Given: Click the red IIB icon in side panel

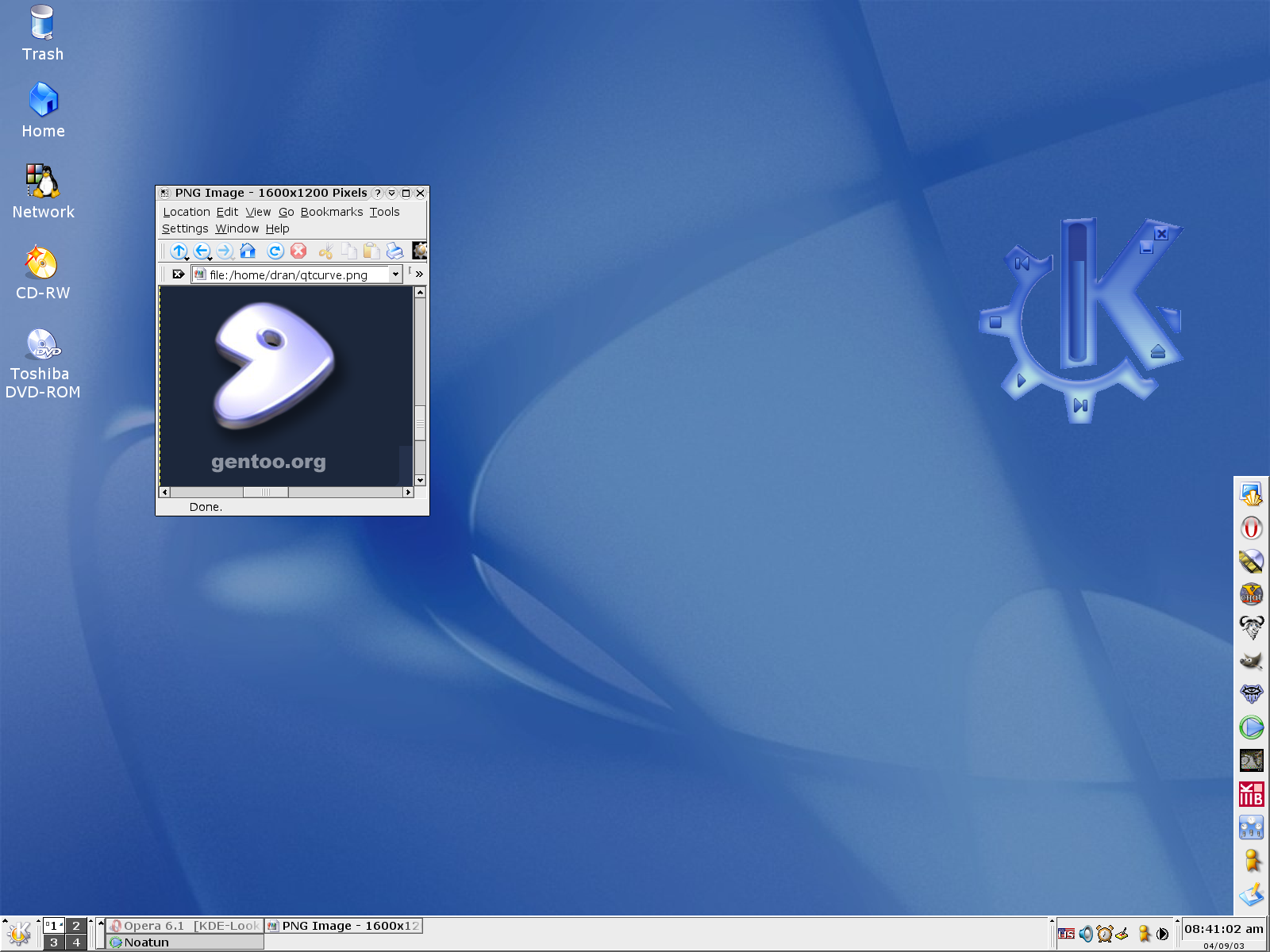Looking at the screenshot, I should (1252, 794).
